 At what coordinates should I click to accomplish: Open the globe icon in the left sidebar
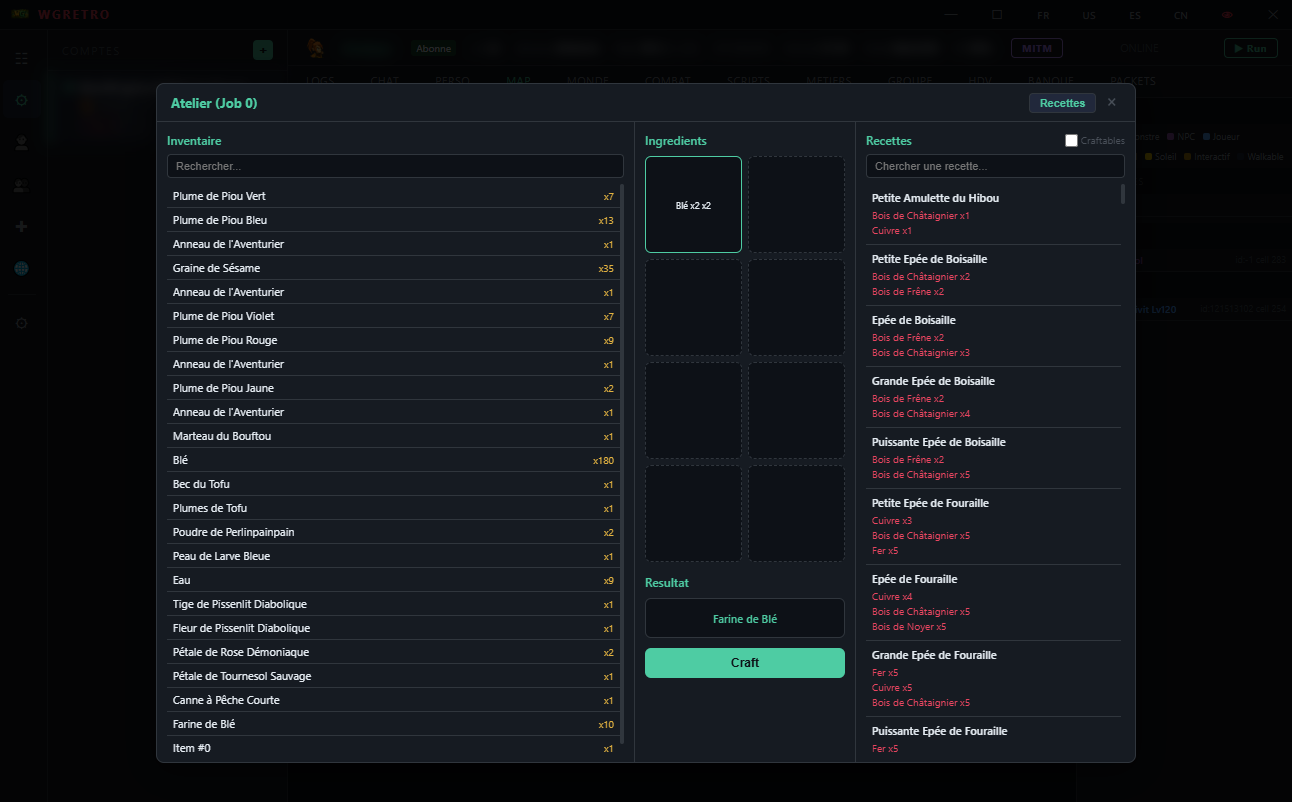point(22,269)
